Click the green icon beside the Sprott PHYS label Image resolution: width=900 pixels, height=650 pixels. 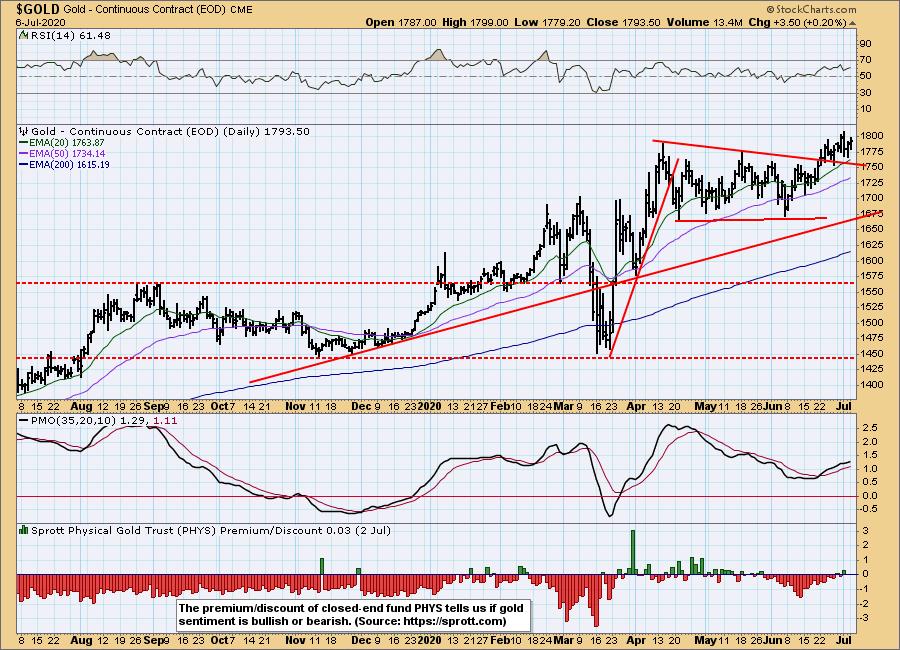click(x=24, y=530)
